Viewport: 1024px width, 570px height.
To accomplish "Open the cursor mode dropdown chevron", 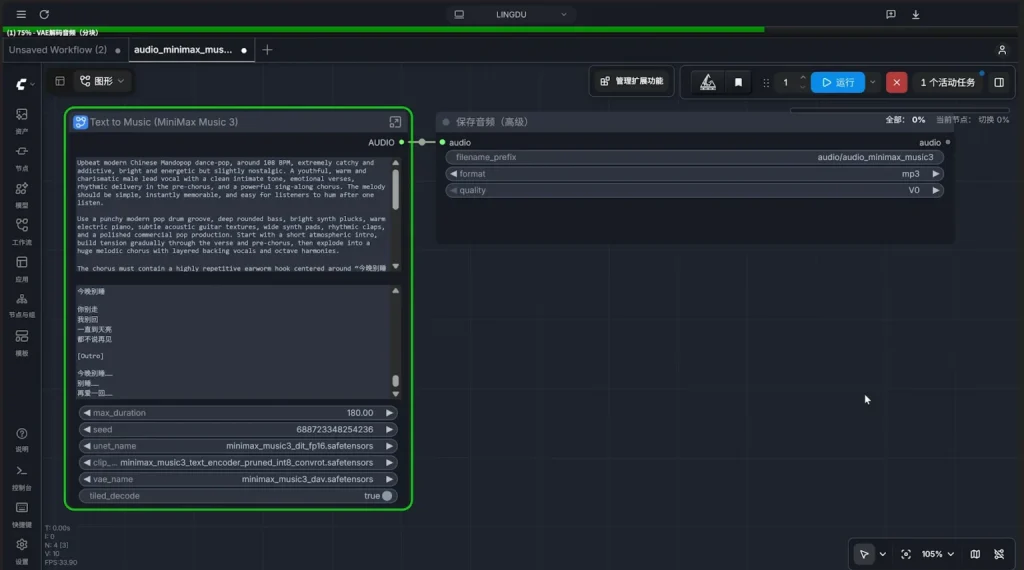I will (x=882, y=554).
